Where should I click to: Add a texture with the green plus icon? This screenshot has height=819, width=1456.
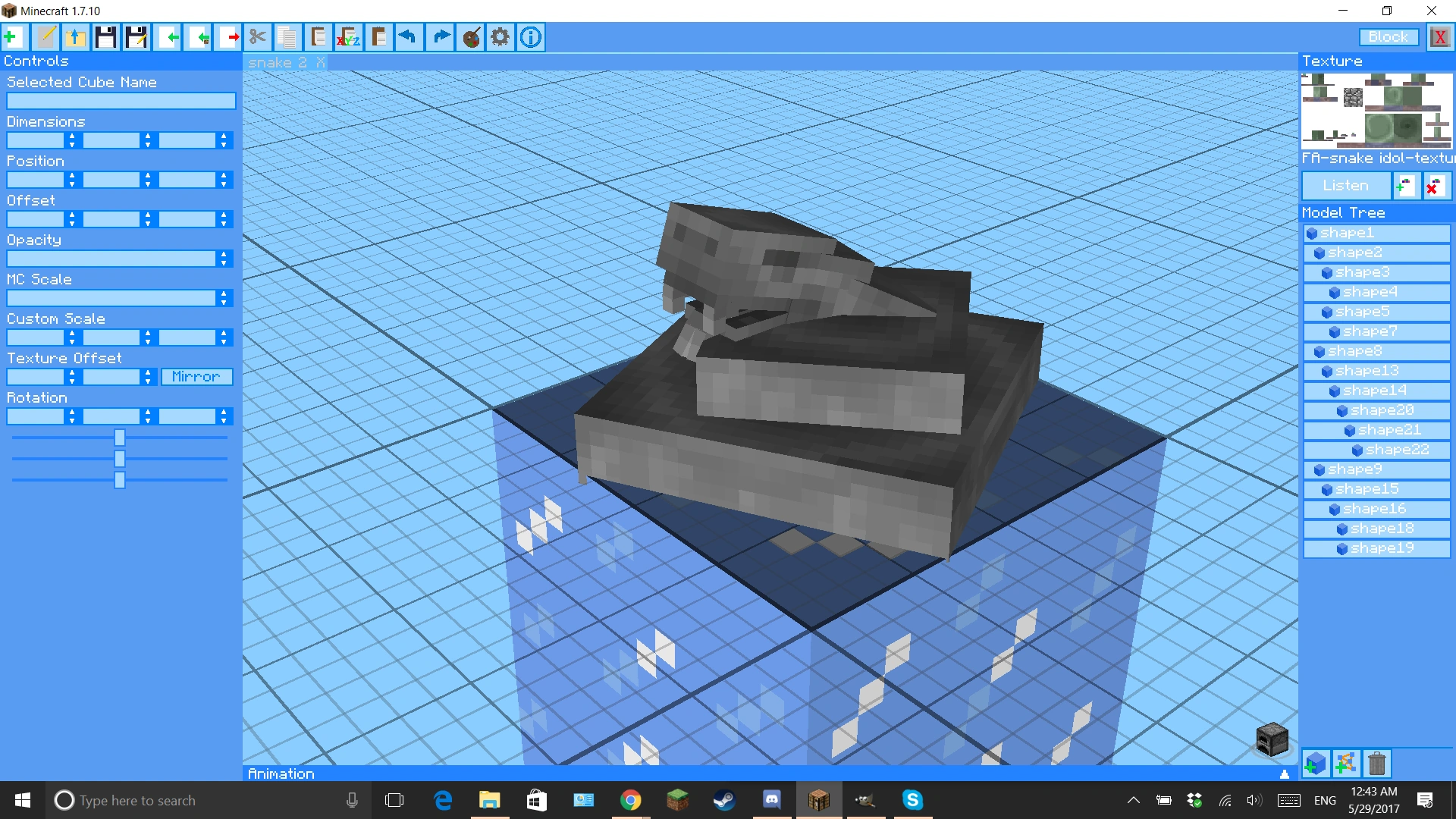point(1404,186)
